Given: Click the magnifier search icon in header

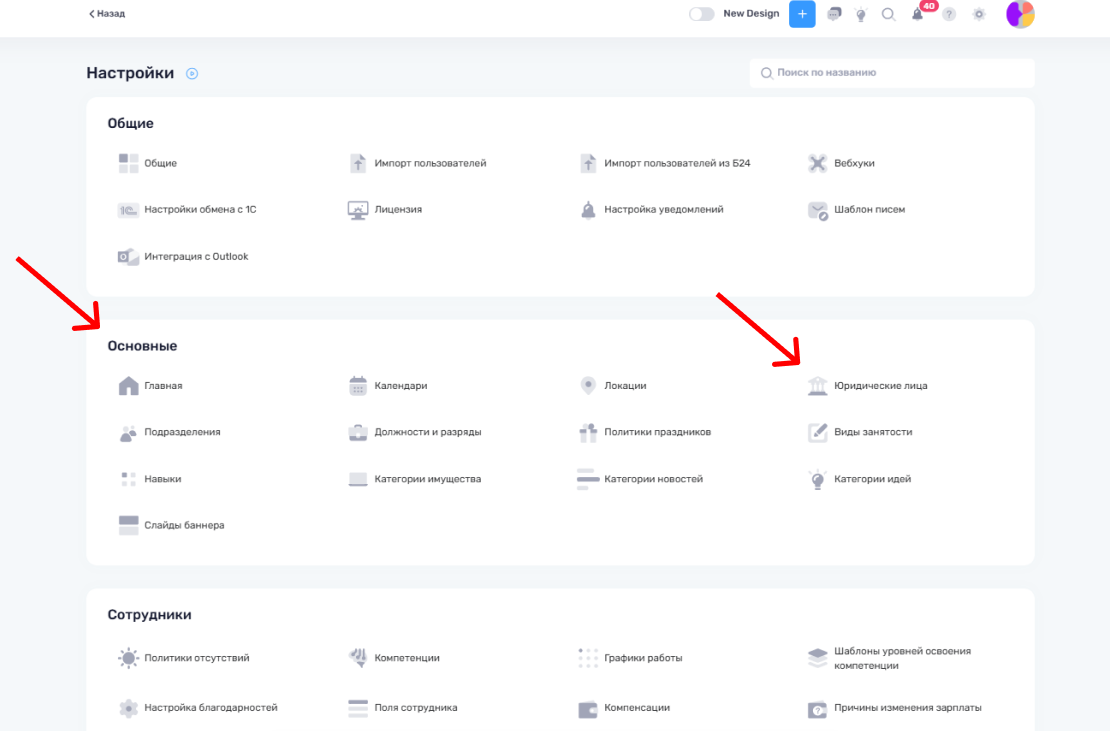Looking at the screenshot, I should pyautogui.click(x=888, y=14).
